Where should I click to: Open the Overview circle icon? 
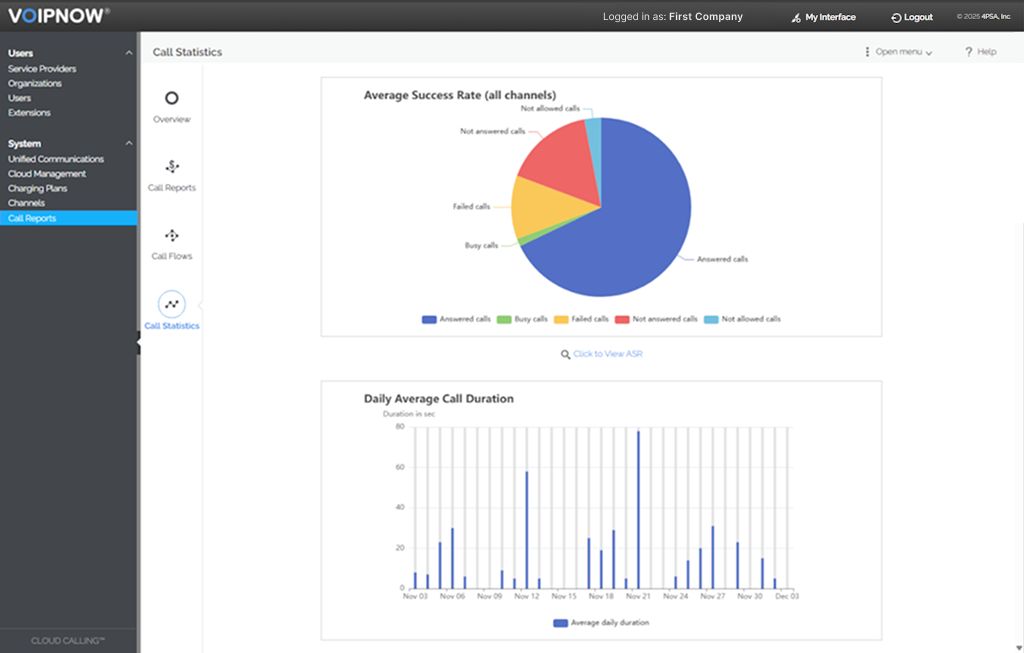pos(172,98)
